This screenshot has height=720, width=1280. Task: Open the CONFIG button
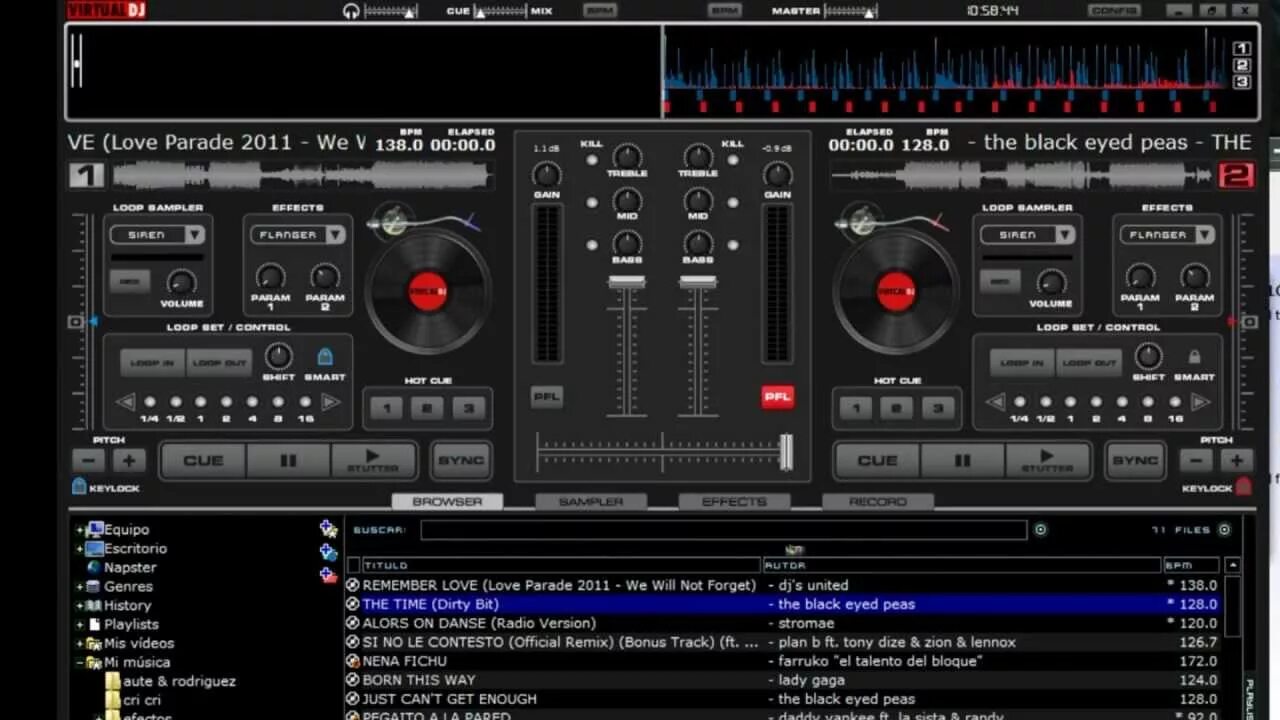1114,10
